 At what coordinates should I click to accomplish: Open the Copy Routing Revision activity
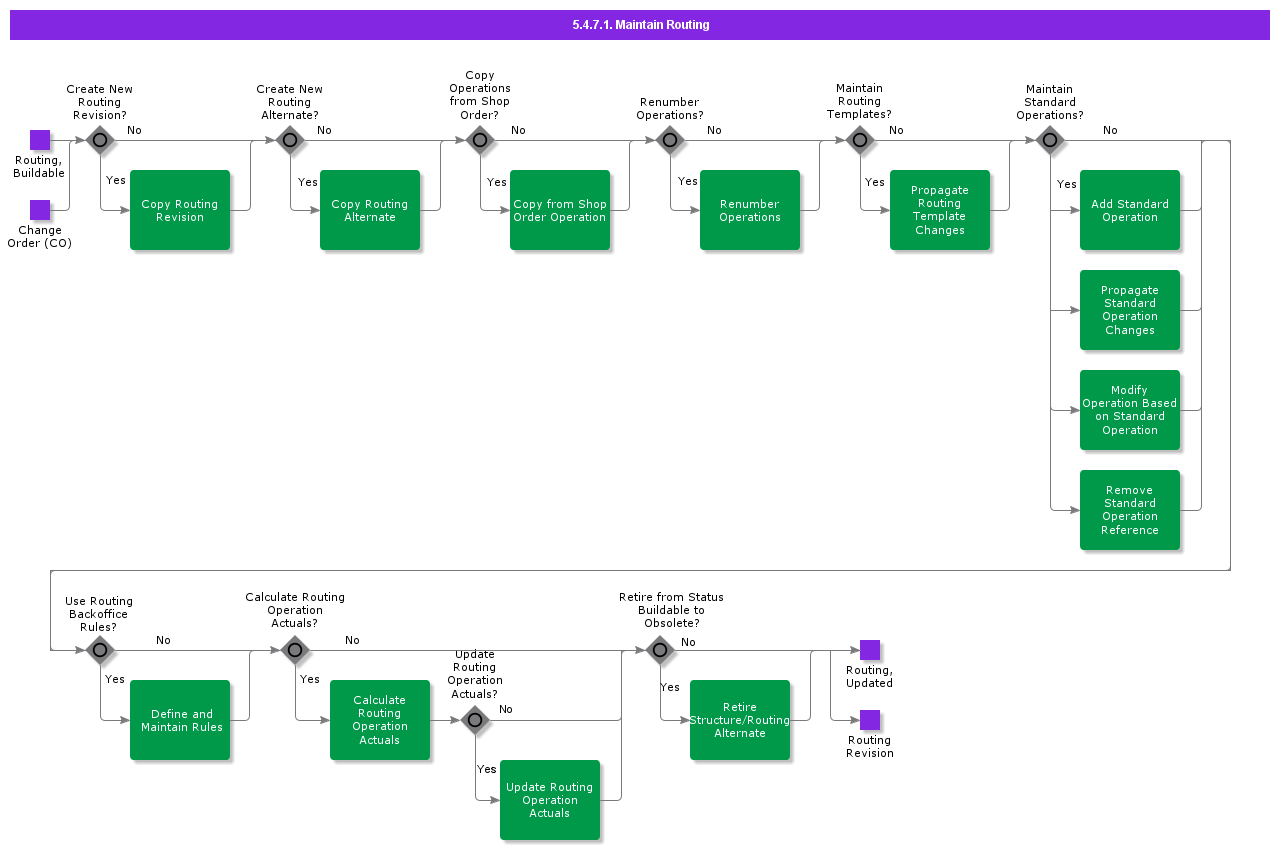(180, 210)
